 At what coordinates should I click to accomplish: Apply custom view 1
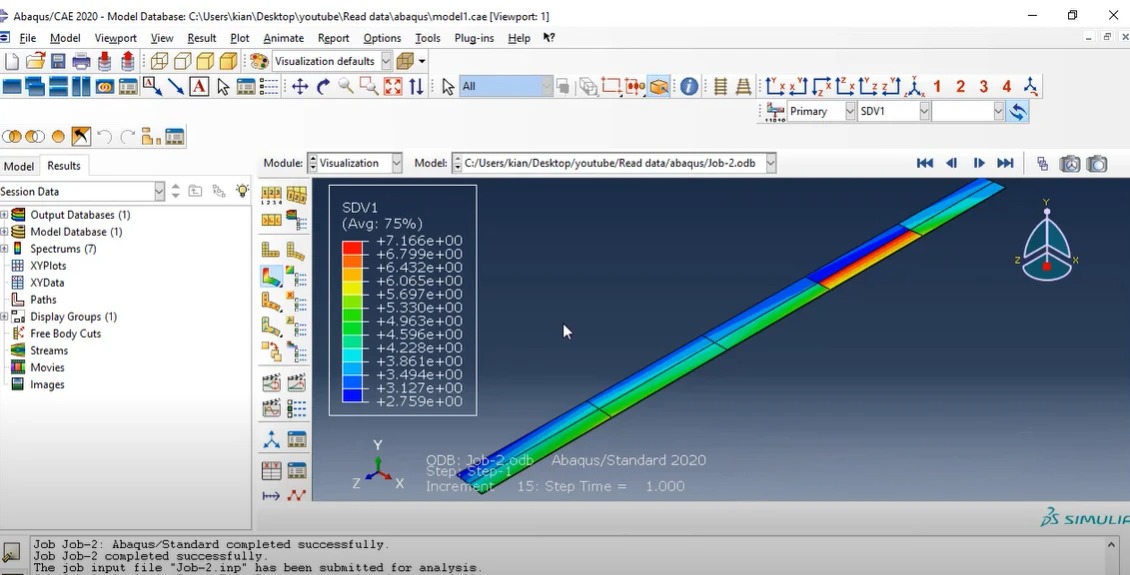coord(937,86)
